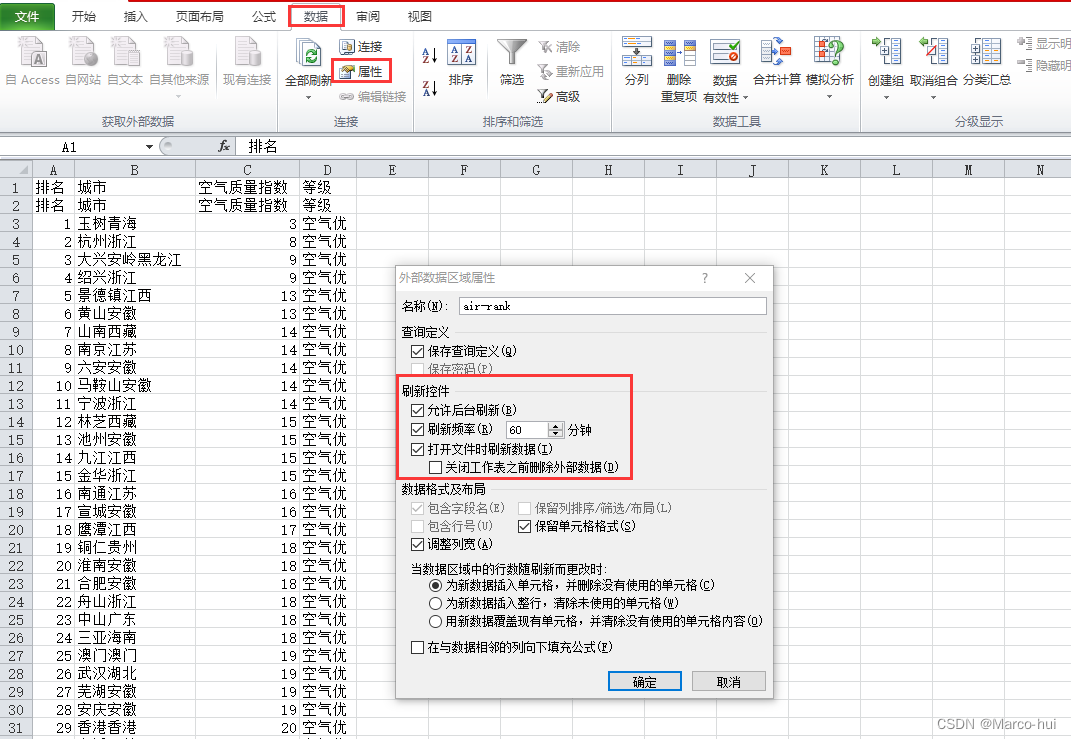The height and width of the screenshot is (739, 1071).
Task: Click the 名称 field containing air-rank
Action: click(613, 306)
